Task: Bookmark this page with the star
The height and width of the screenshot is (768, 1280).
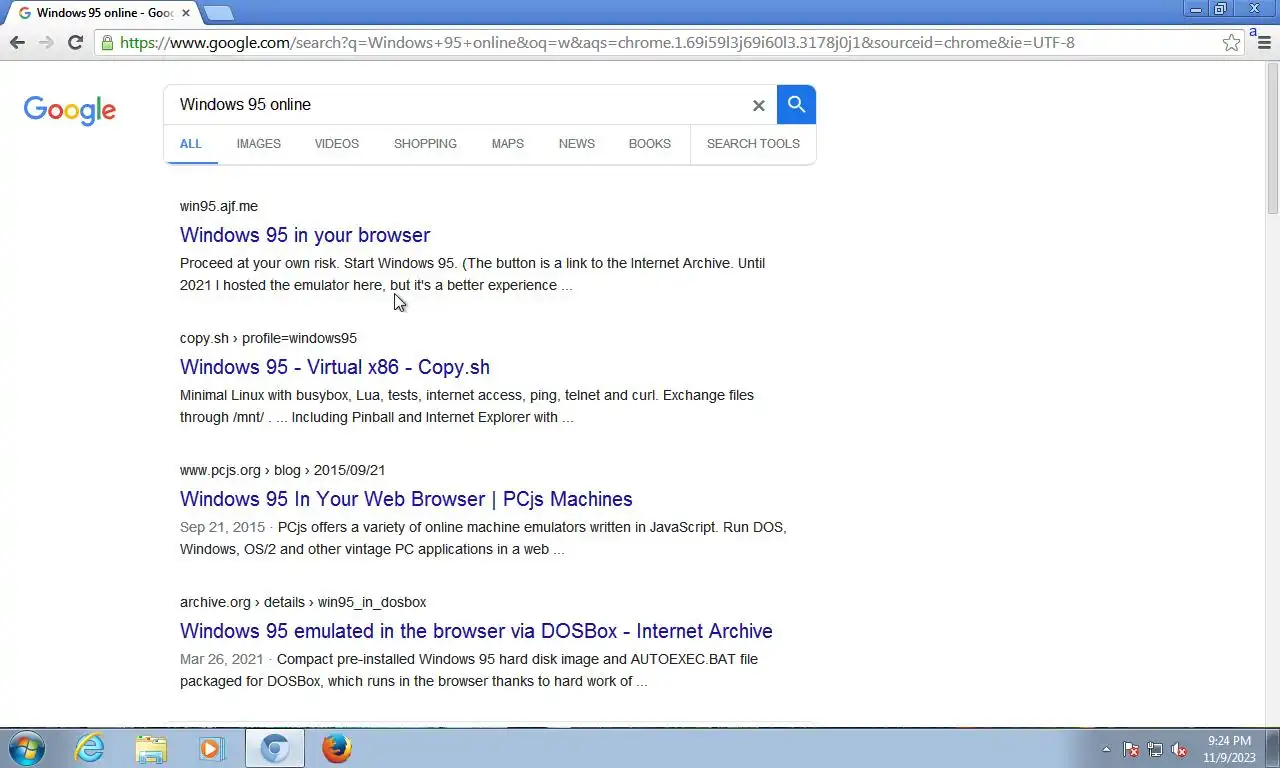Action: pyautogui.click(x=1231, y=43)
